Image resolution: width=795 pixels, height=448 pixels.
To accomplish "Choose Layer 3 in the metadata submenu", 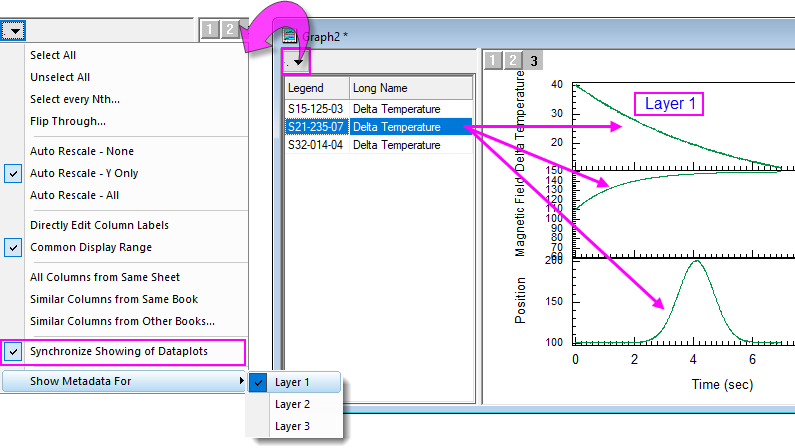I will point(293,426).
